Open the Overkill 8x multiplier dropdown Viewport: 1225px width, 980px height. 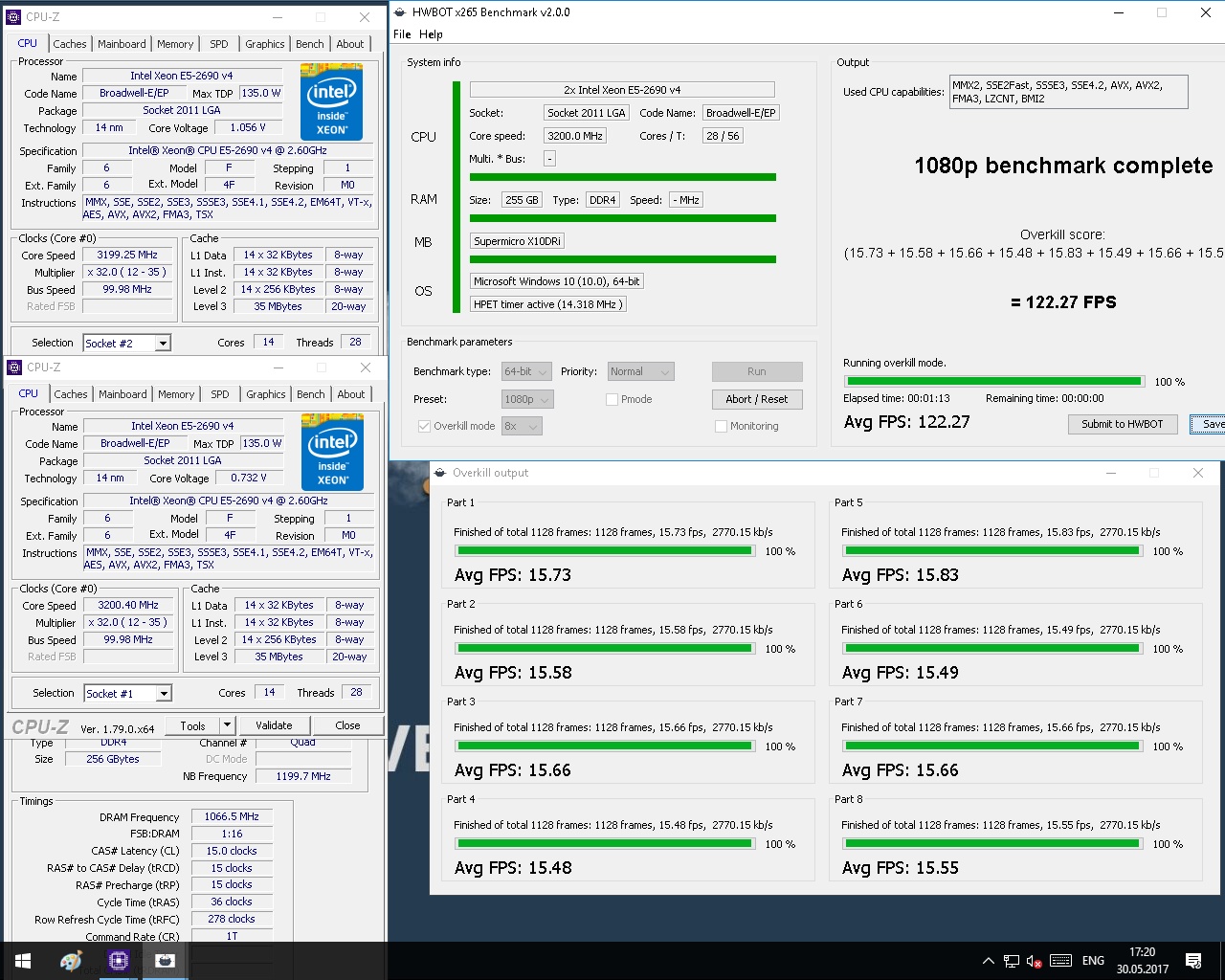click(522, 426)
